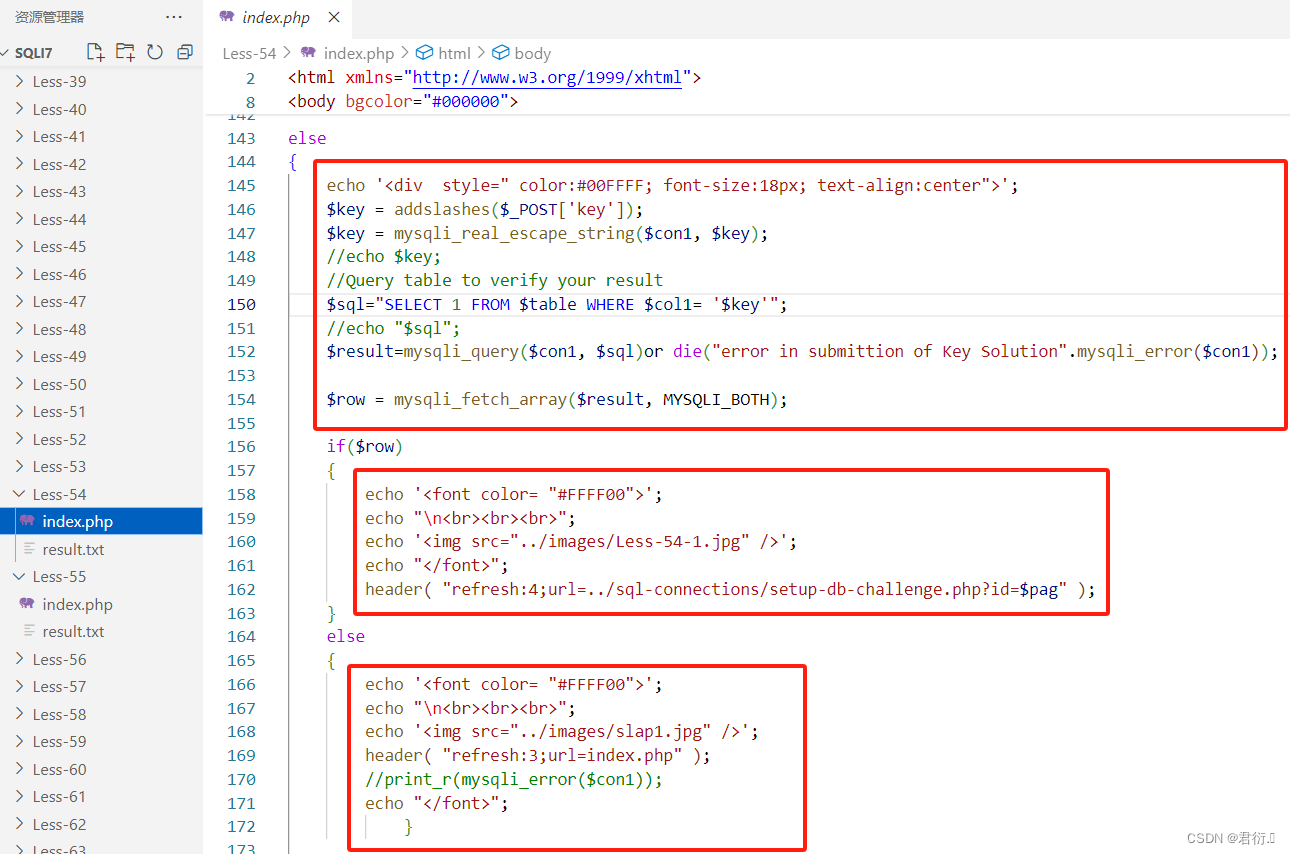This screenshot has width=1290, height=854.
Task: Click the mysqli_query or die line
Action: pos(802,352)
